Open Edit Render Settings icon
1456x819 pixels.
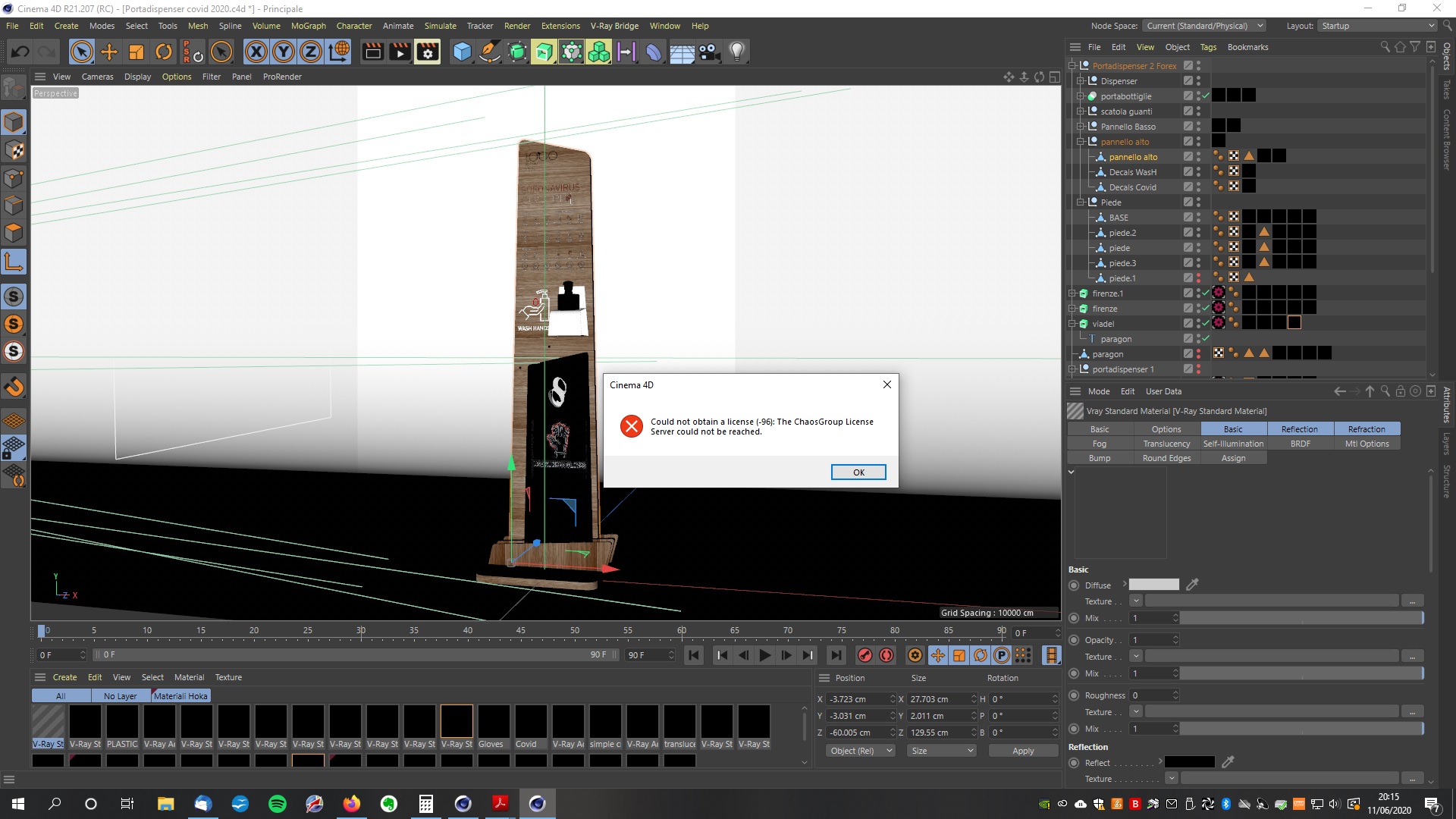click(428, 52)
